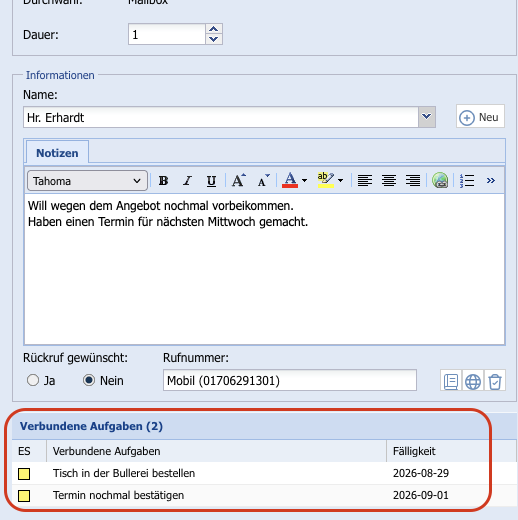Underline the selected note text
518x520 pixels.
pos(211,181)
